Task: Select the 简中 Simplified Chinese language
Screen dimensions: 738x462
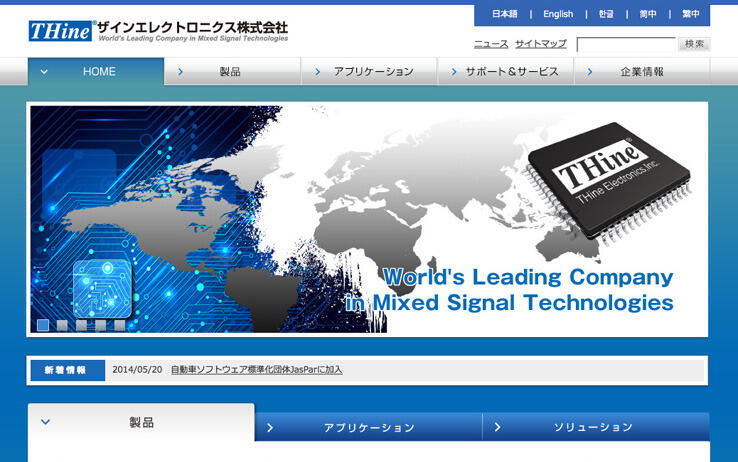Action: 648,14
